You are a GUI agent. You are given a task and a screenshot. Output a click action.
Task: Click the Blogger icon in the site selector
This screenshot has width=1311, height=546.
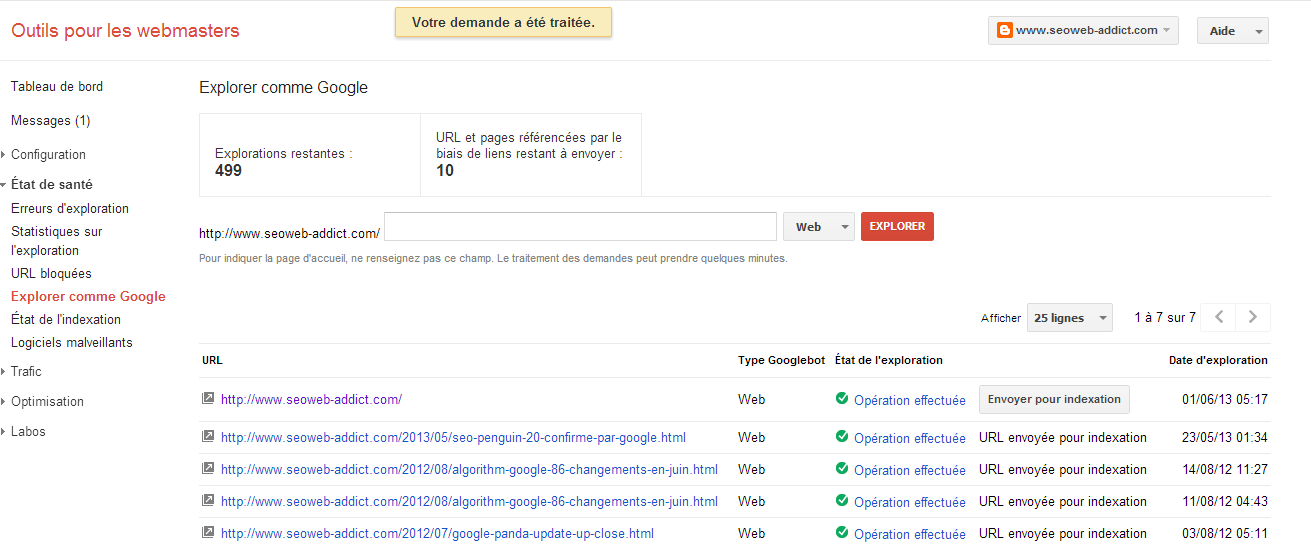(1005, 30)
